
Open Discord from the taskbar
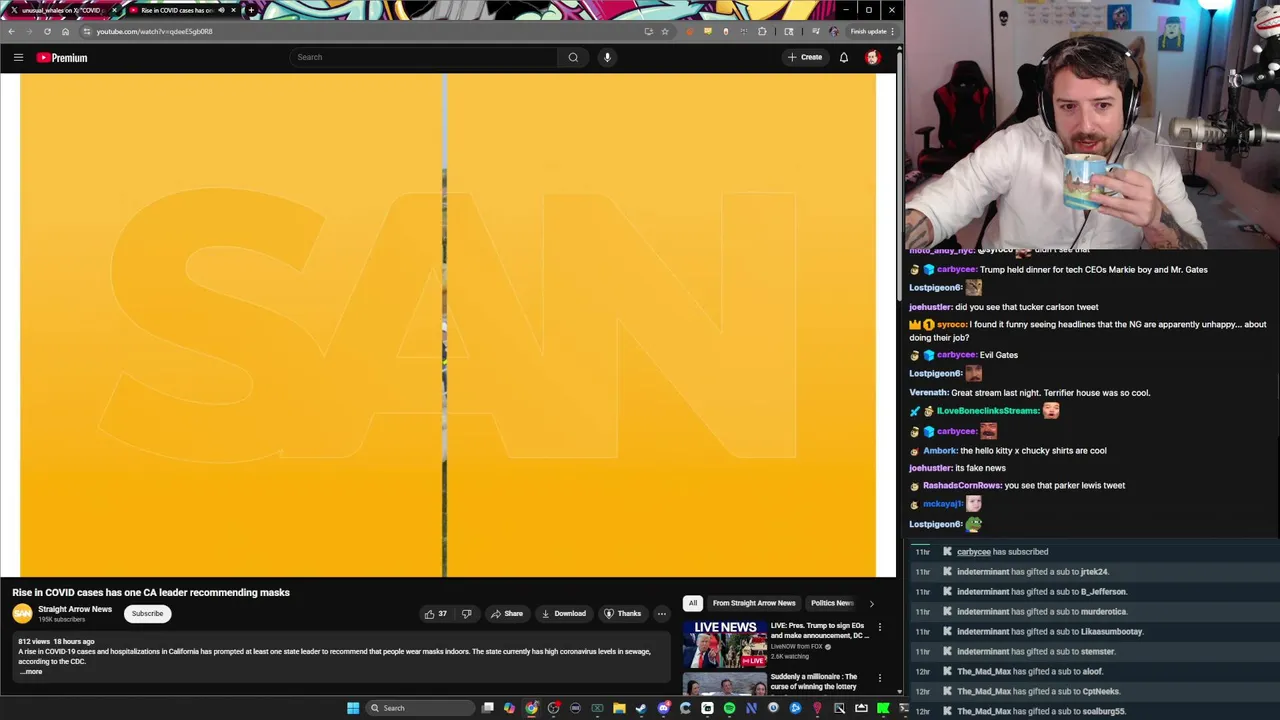point(663,708)
